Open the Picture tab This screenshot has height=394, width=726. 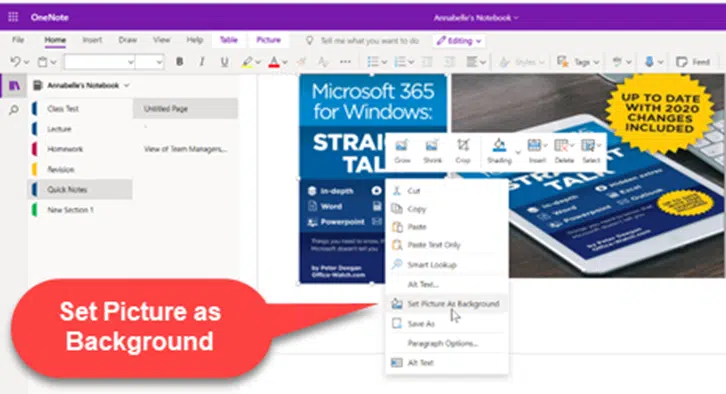pos(269,40)
